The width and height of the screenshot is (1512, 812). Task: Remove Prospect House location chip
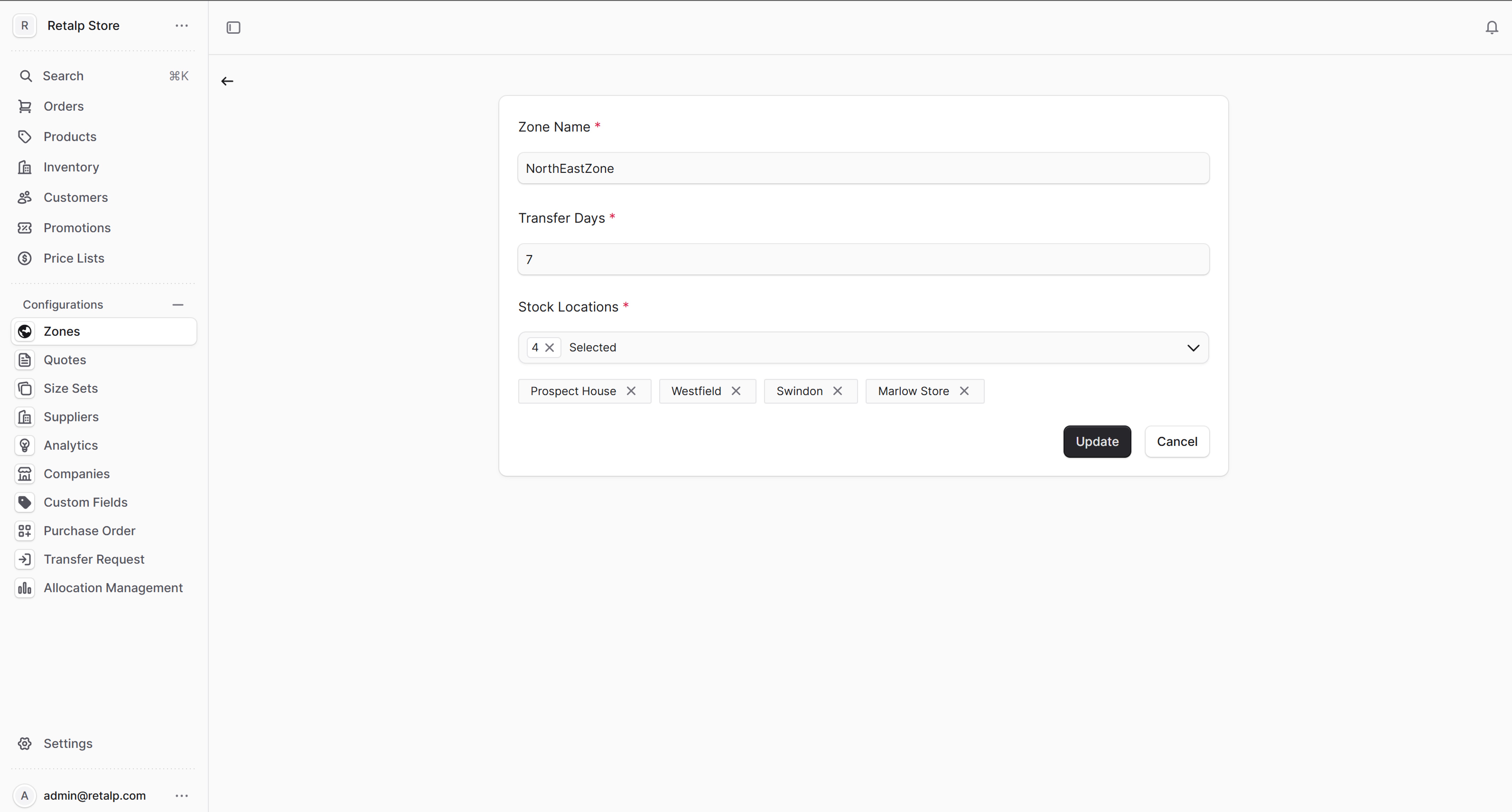coord(631,391)
